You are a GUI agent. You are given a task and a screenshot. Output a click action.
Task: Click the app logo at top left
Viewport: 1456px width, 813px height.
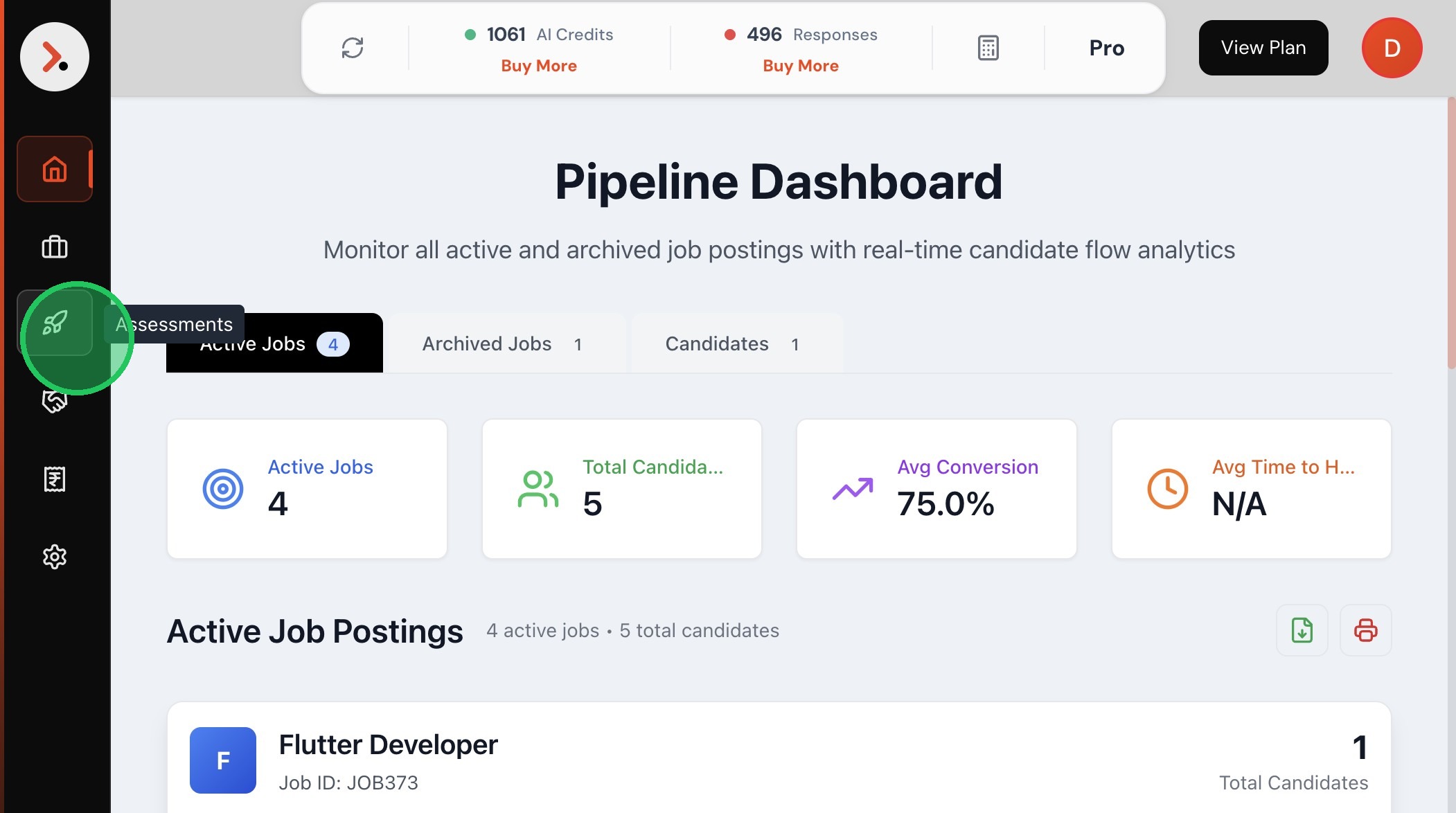55,57
